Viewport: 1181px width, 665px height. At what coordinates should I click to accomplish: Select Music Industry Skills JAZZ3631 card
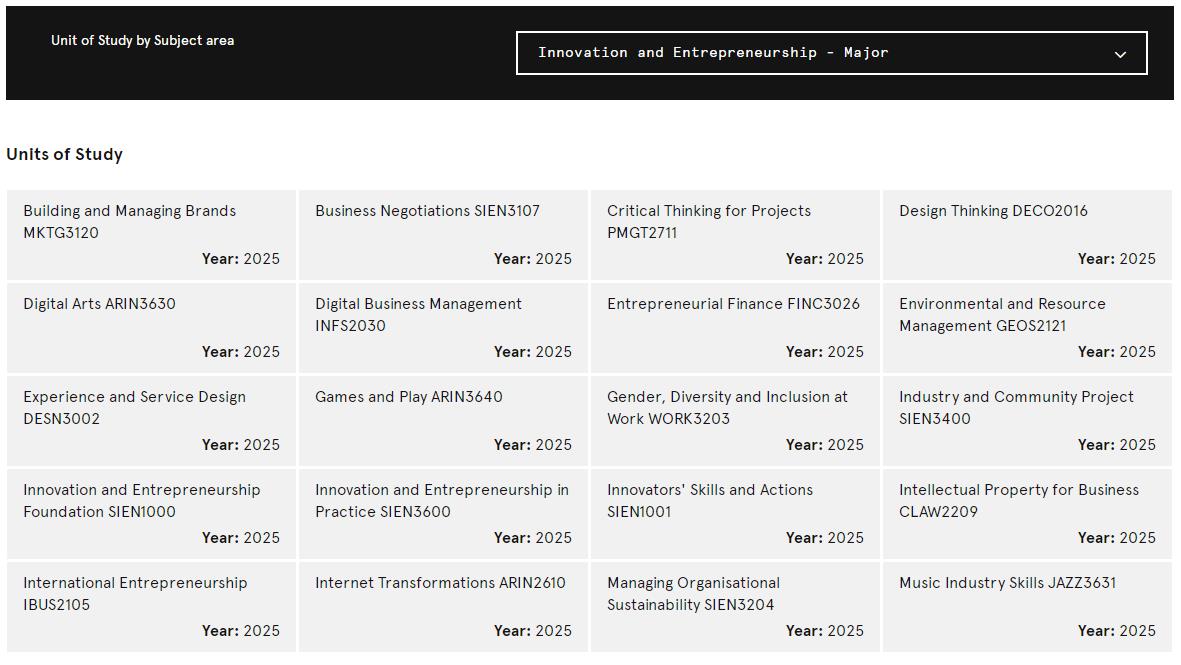1027,607
